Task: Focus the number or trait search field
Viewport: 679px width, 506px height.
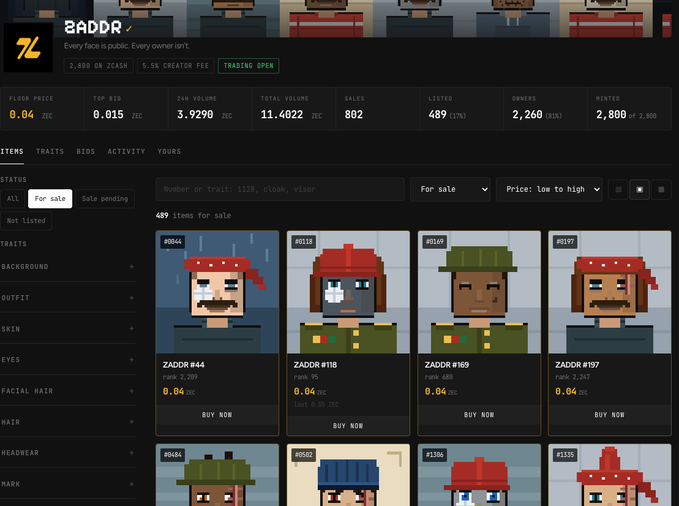Action: pyautogui.click(x=280, y=189)
